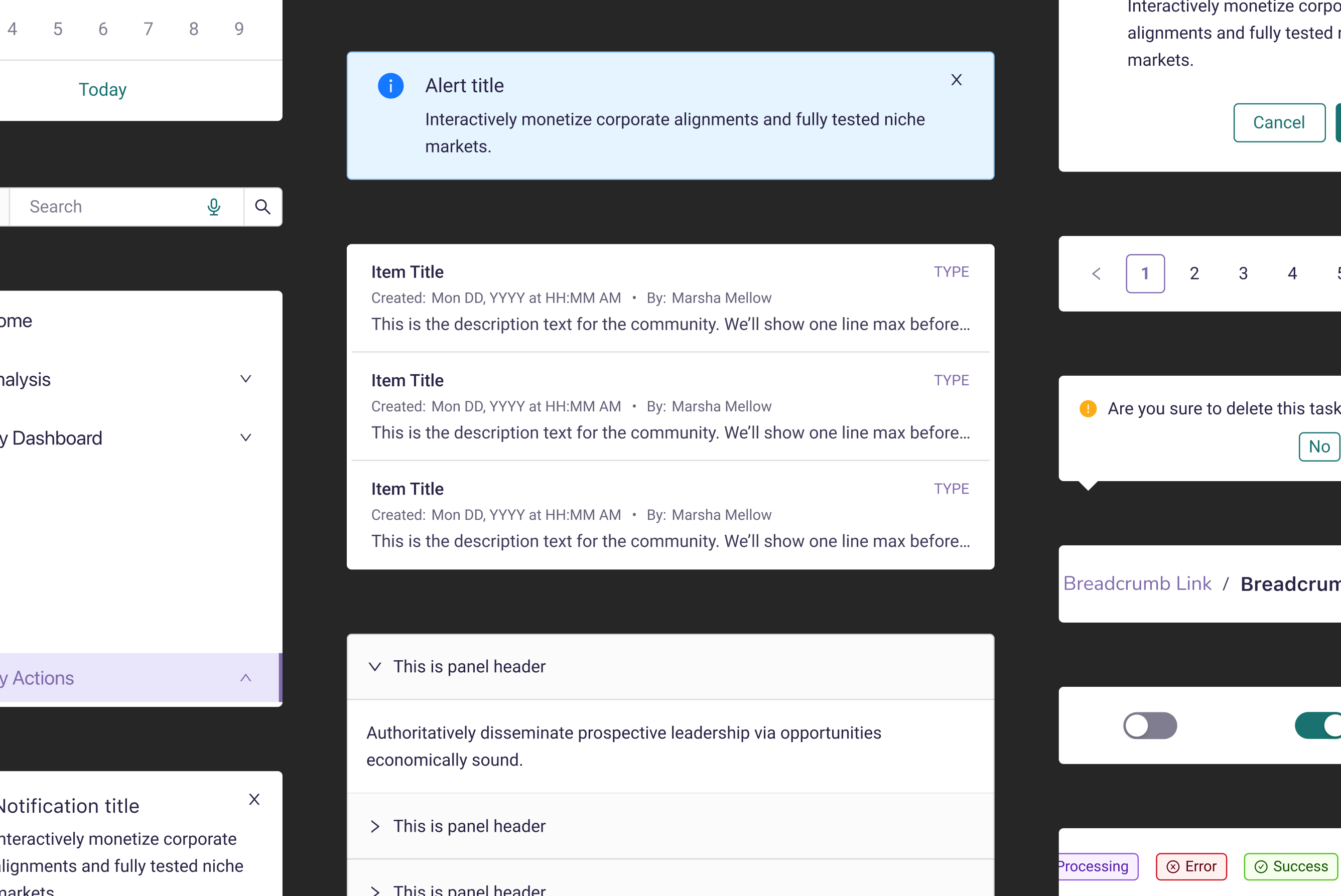1341x896 pixels.
Task: Click the Success status tag
Action: pos(1291,866)
